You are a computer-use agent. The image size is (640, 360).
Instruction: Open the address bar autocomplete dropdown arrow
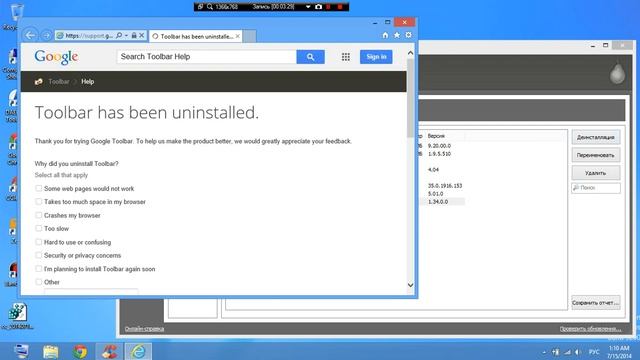click(x=126, y=36)
